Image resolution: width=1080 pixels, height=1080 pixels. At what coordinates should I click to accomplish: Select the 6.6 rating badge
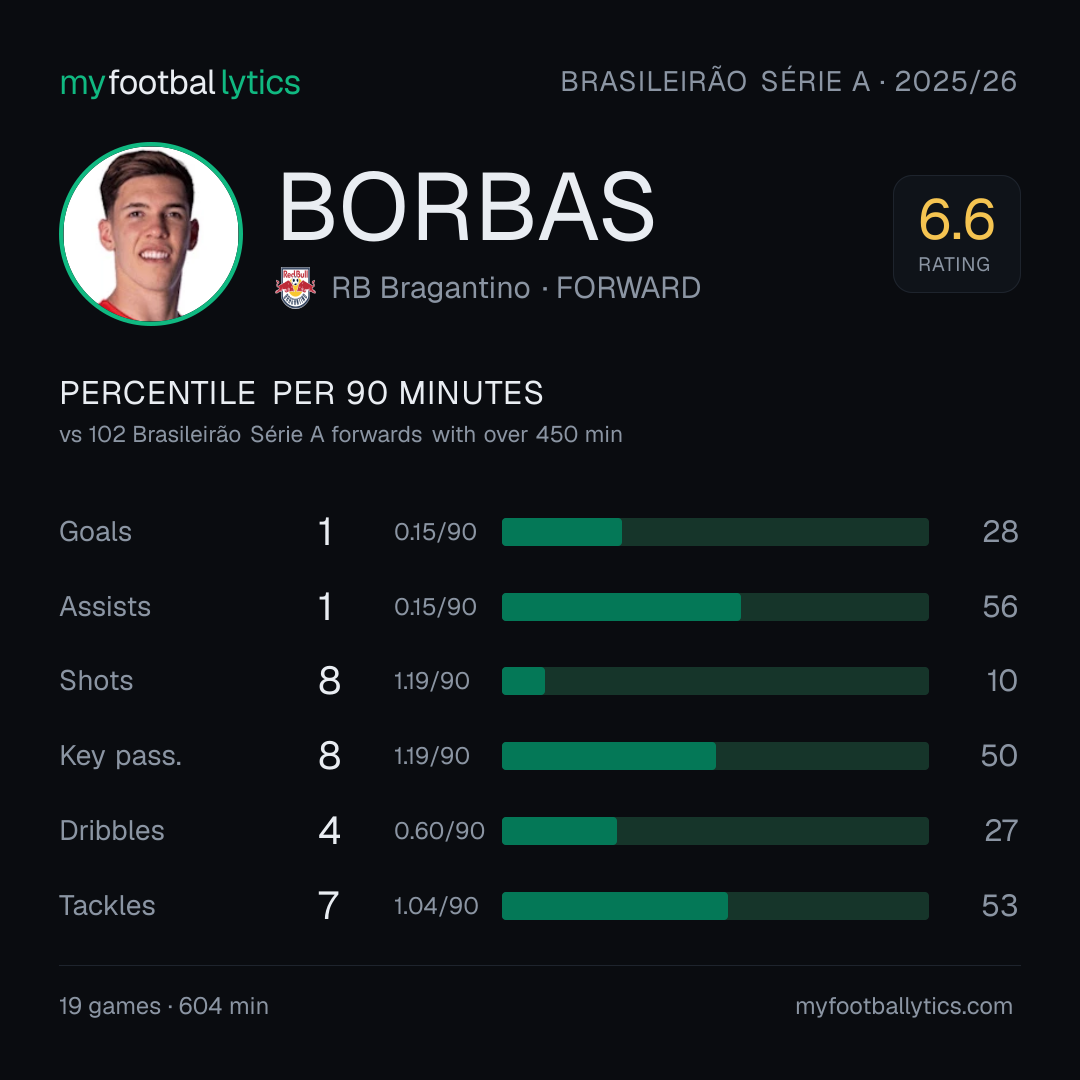click(957, 233)
